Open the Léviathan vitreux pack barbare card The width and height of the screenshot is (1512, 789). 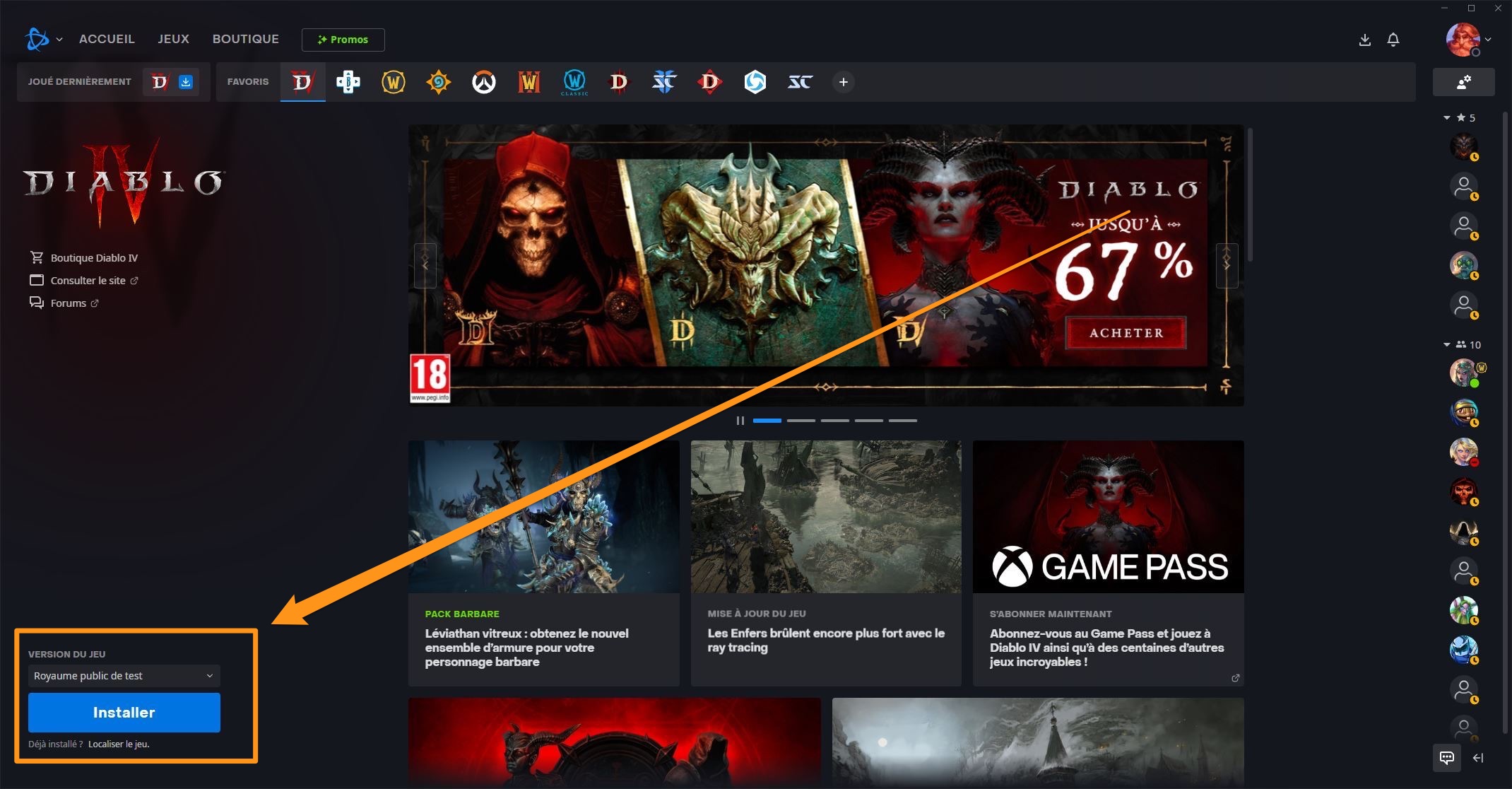click(544, 563)
